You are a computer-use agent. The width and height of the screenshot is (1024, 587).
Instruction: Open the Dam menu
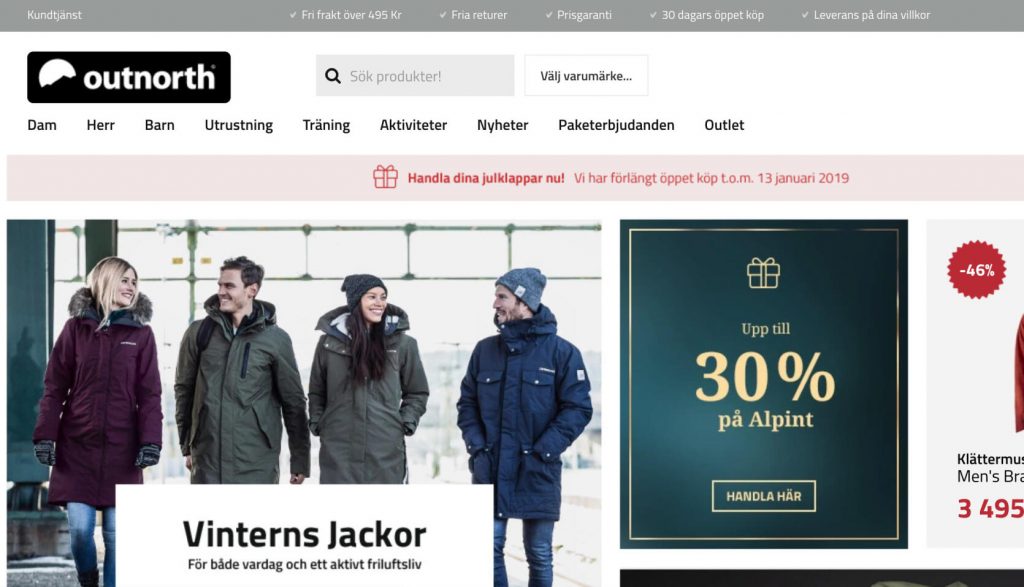(42, 125)
